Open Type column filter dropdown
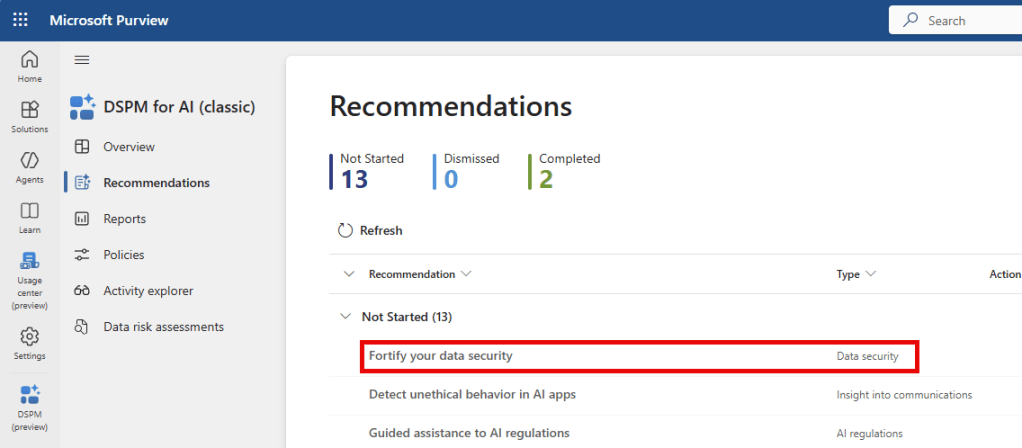Screen dimensions: 1022x448 (870, 274)
